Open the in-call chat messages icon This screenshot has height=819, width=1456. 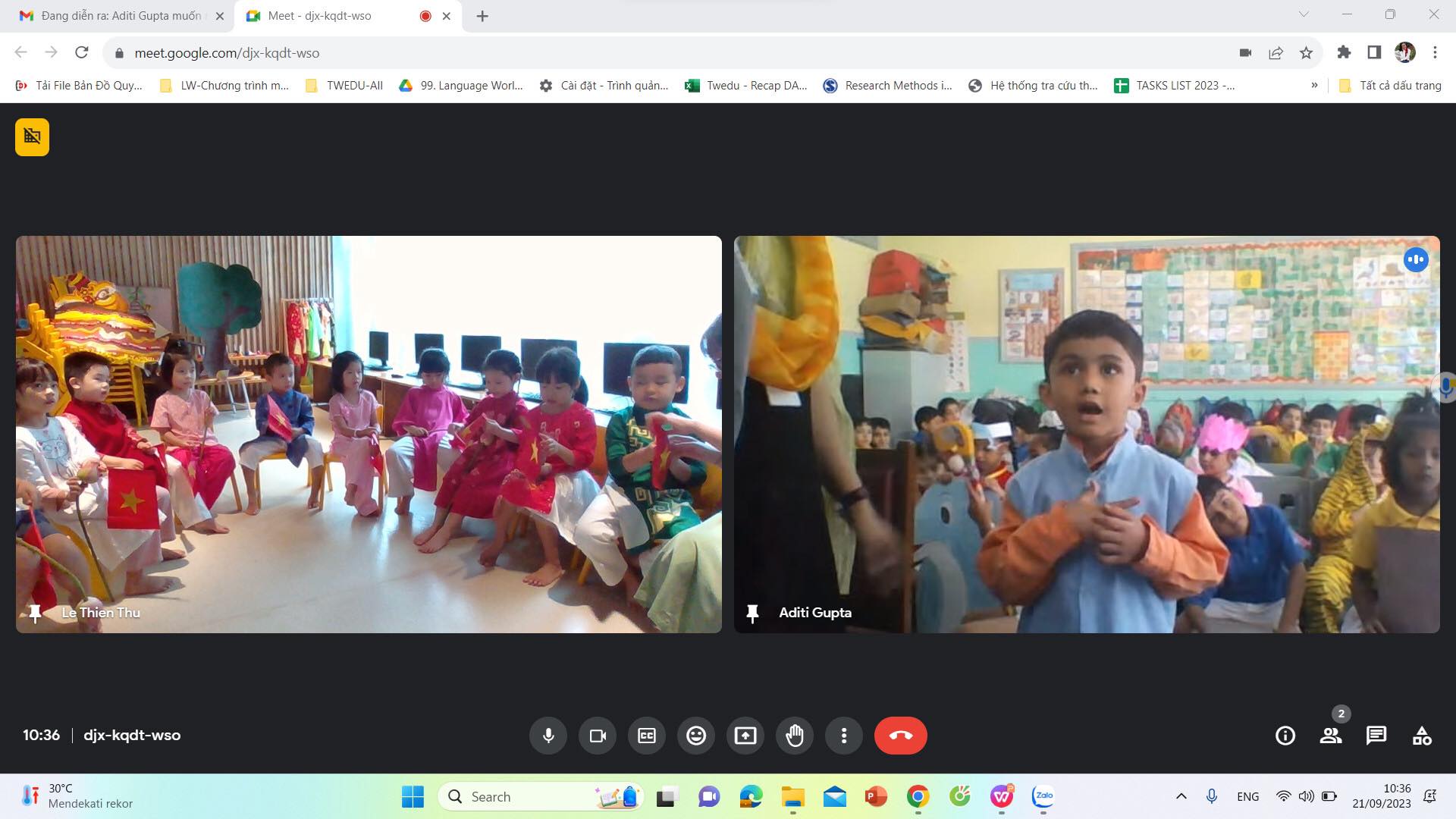[1376, 736]
